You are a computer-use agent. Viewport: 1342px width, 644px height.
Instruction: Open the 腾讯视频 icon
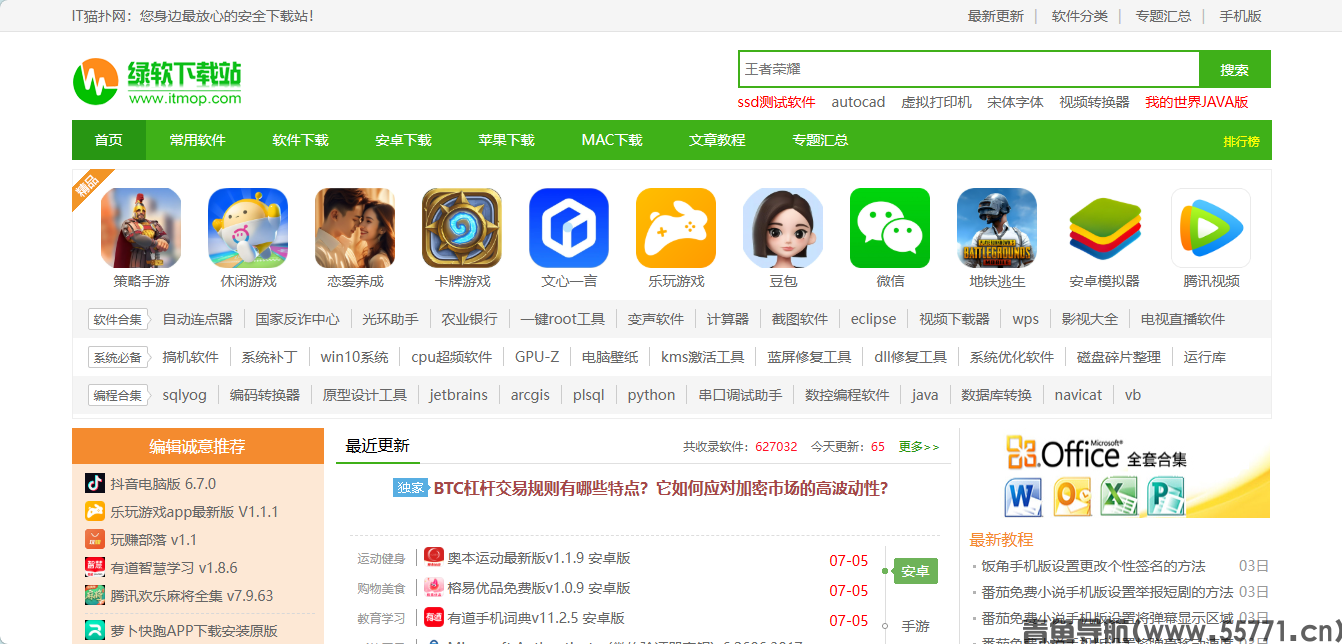click(1211, 228)
